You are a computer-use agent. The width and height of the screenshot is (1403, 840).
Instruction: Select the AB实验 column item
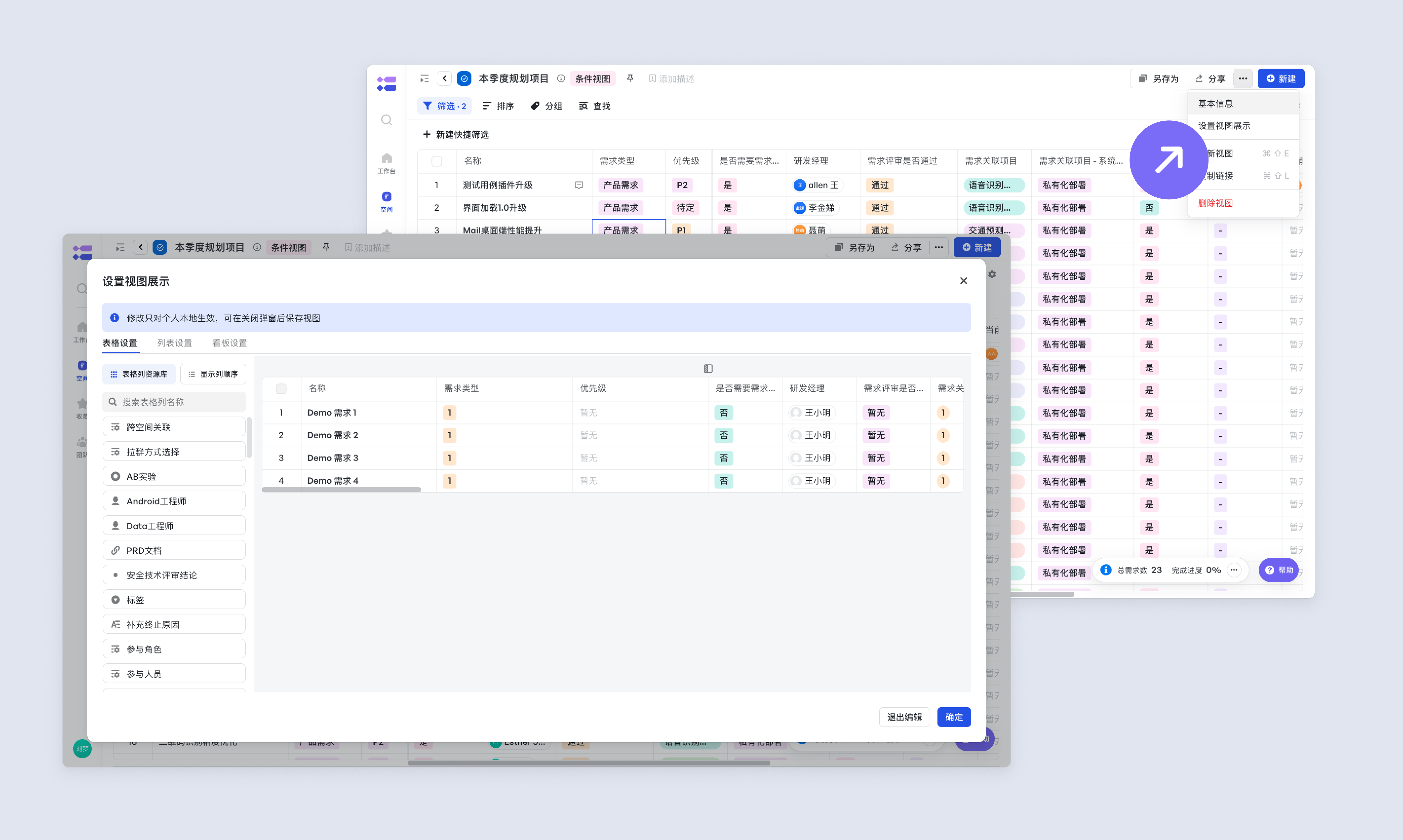click(174, 476)
